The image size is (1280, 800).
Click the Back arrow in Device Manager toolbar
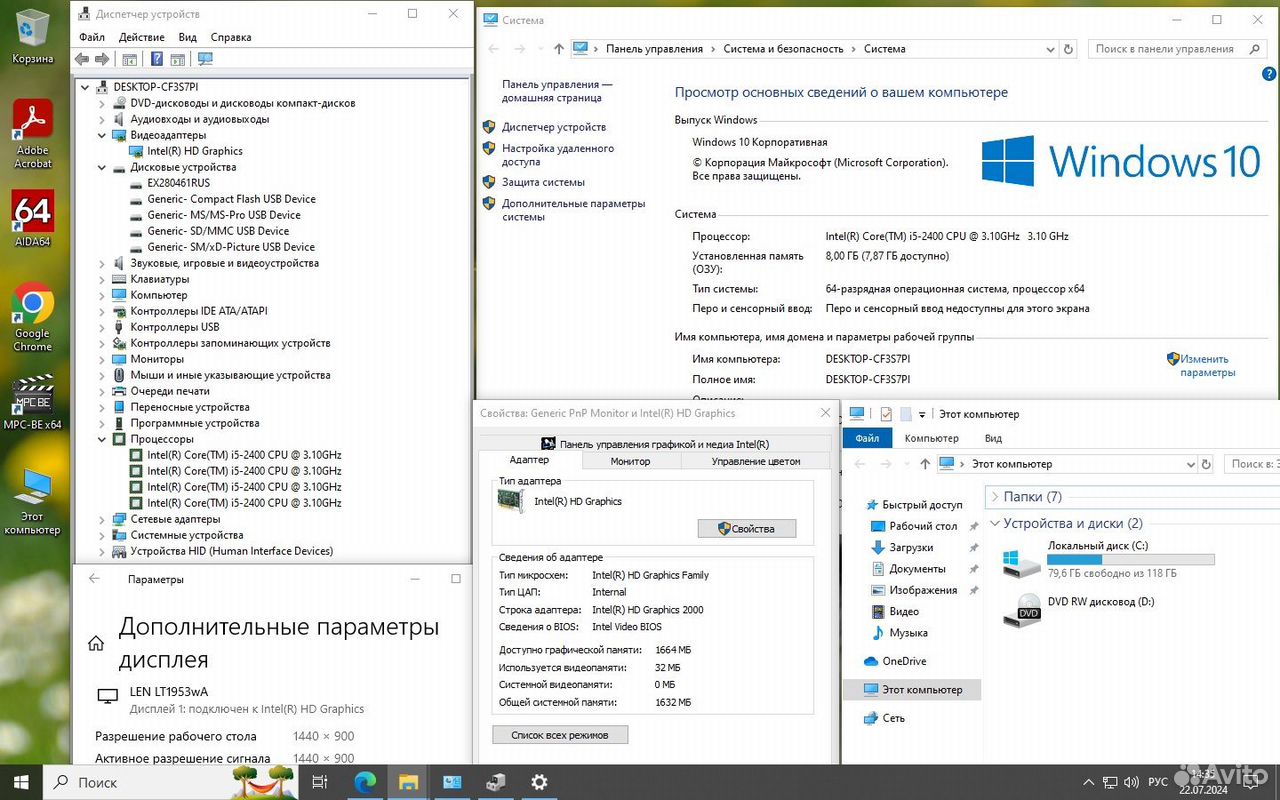[82, 59]
